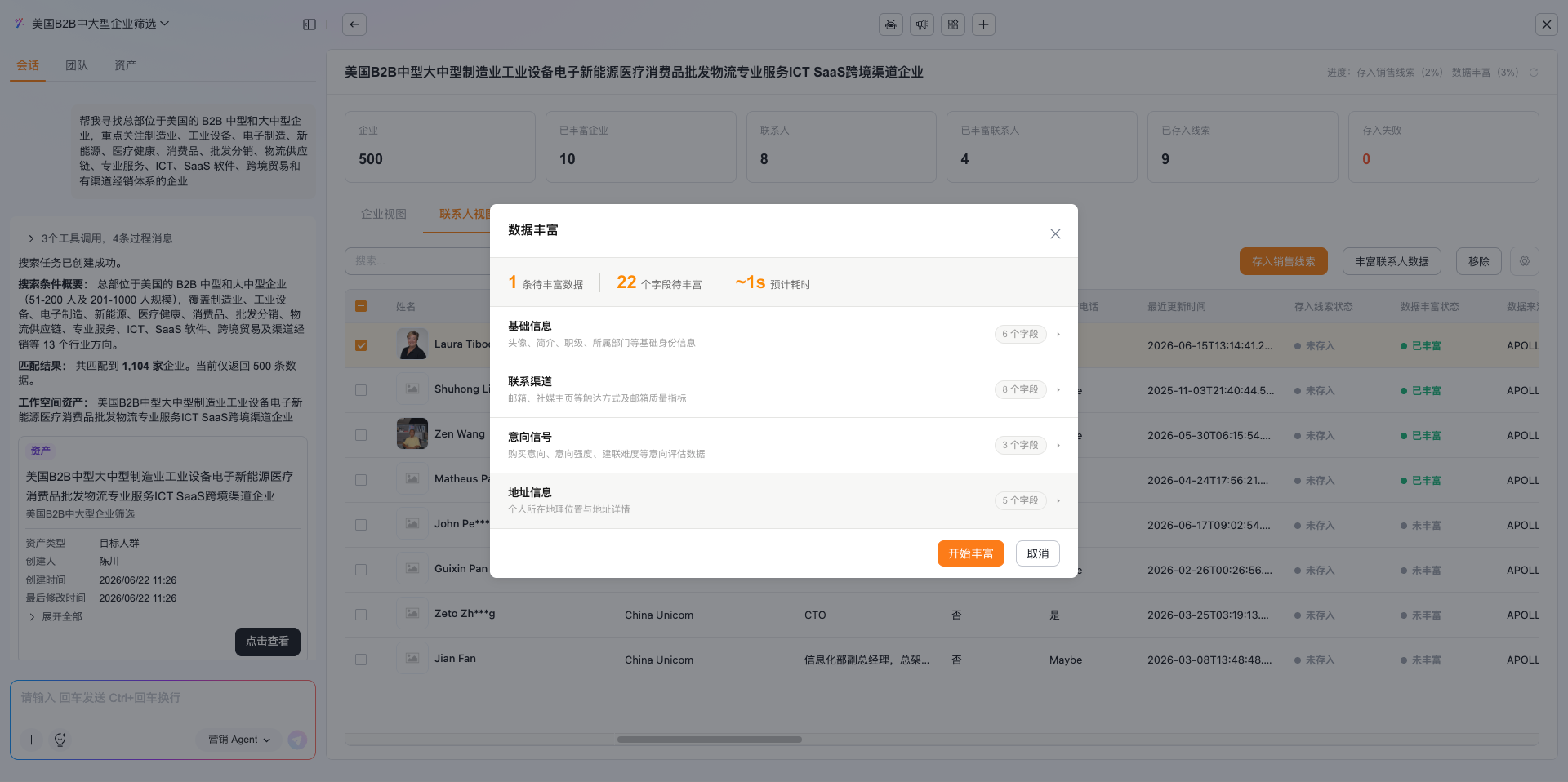1568x782 pixels.
Task: Expand the 联系渠道 8 个字段 row
Action: (784, 389)
